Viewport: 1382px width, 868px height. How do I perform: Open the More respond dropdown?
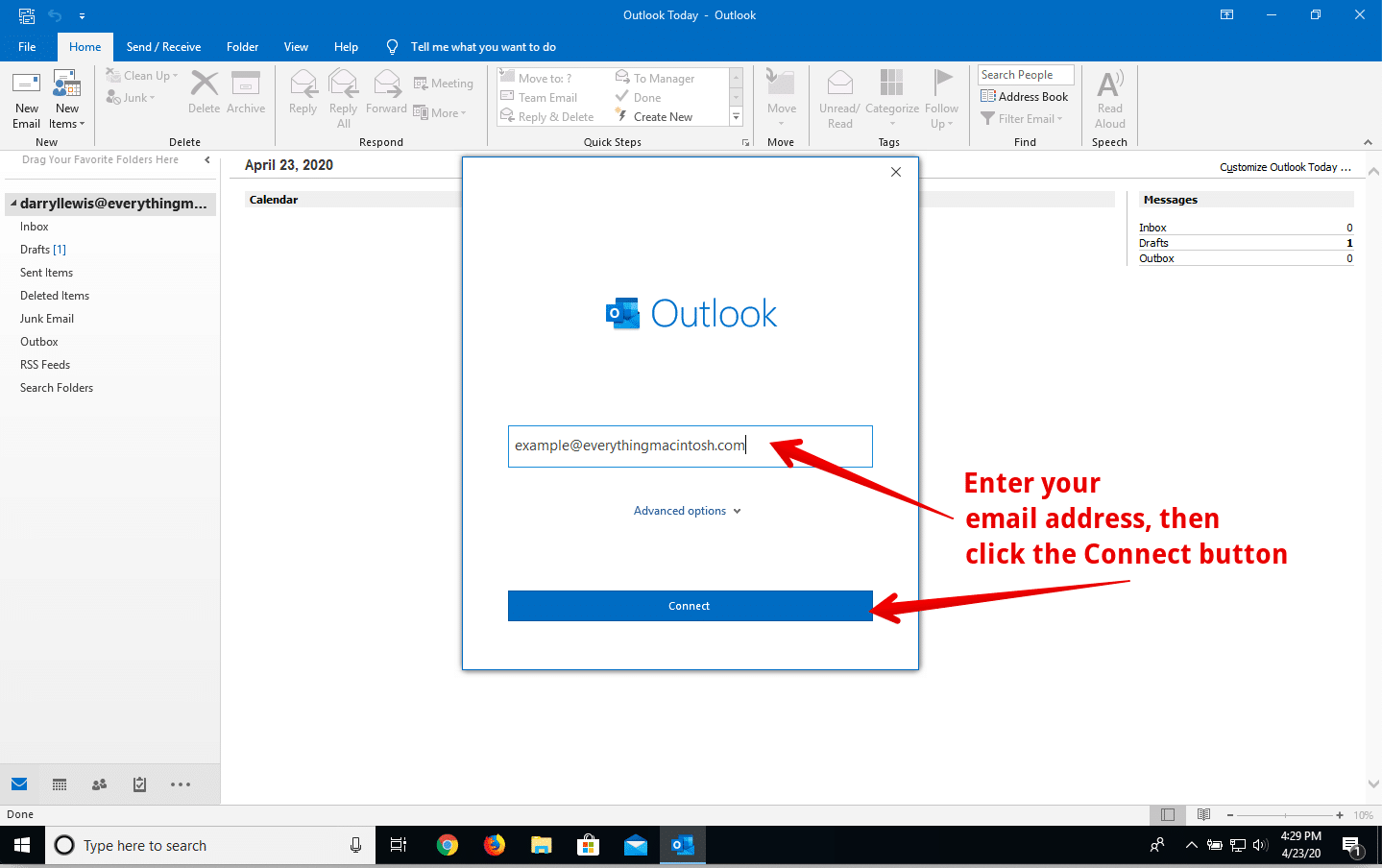click(440, 112)
